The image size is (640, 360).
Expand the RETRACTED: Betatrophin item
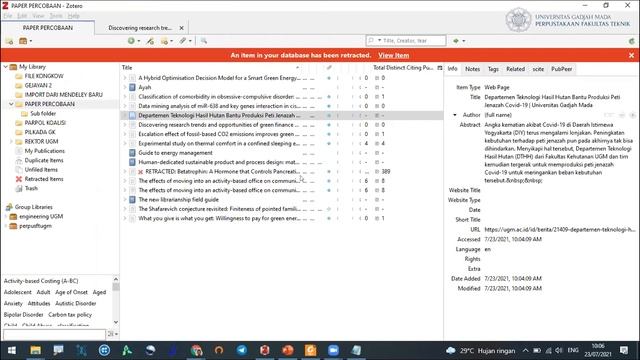125,172
